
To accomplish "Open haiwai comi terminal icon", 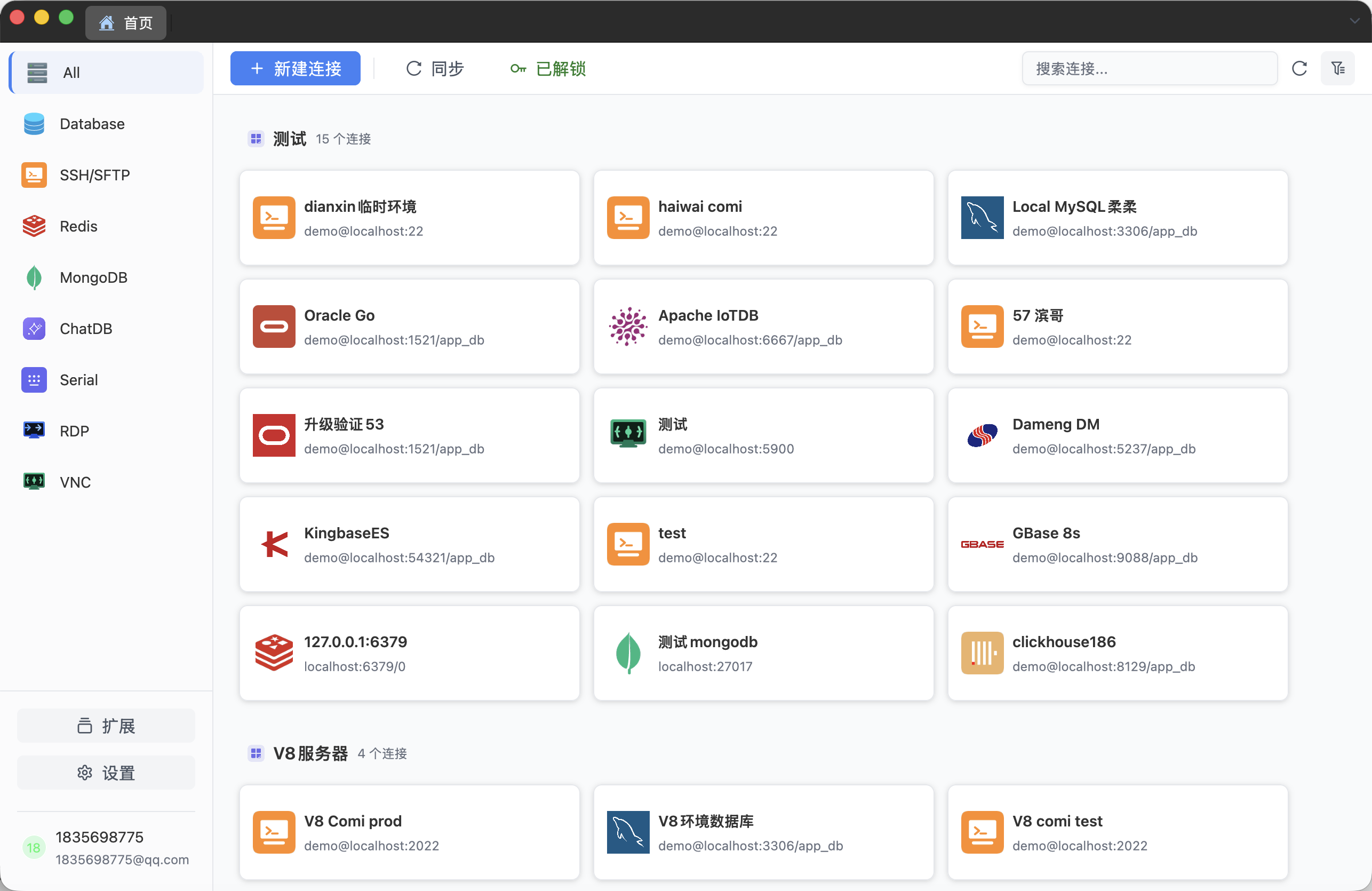I will 628,218.
